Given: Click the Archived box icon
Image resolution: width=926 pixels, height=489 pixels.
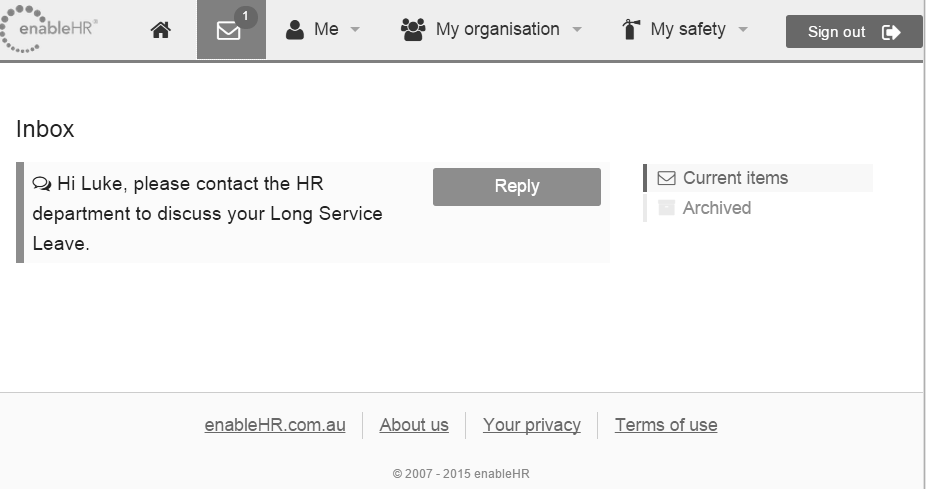Looking at the screenshot, I should 666,208.
